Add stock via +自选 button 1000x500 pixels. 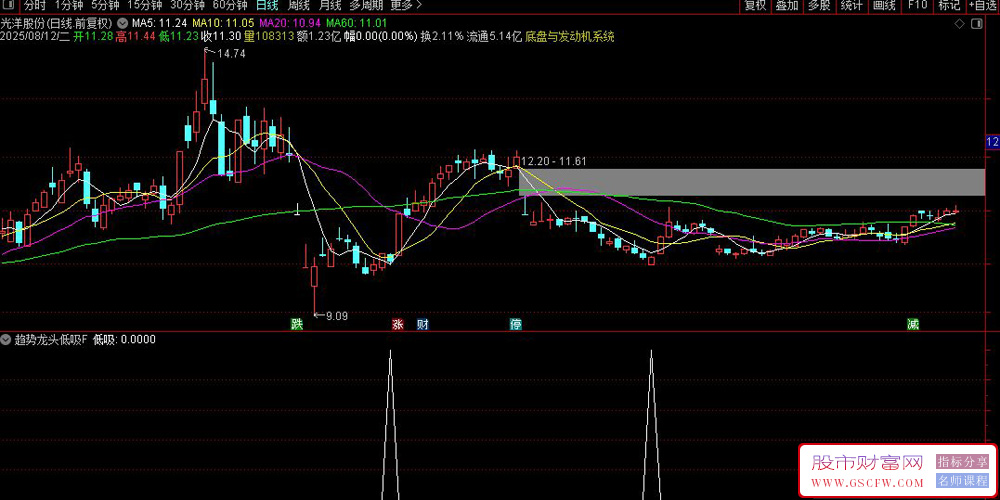pyautogui.click(x=983, y=6)
